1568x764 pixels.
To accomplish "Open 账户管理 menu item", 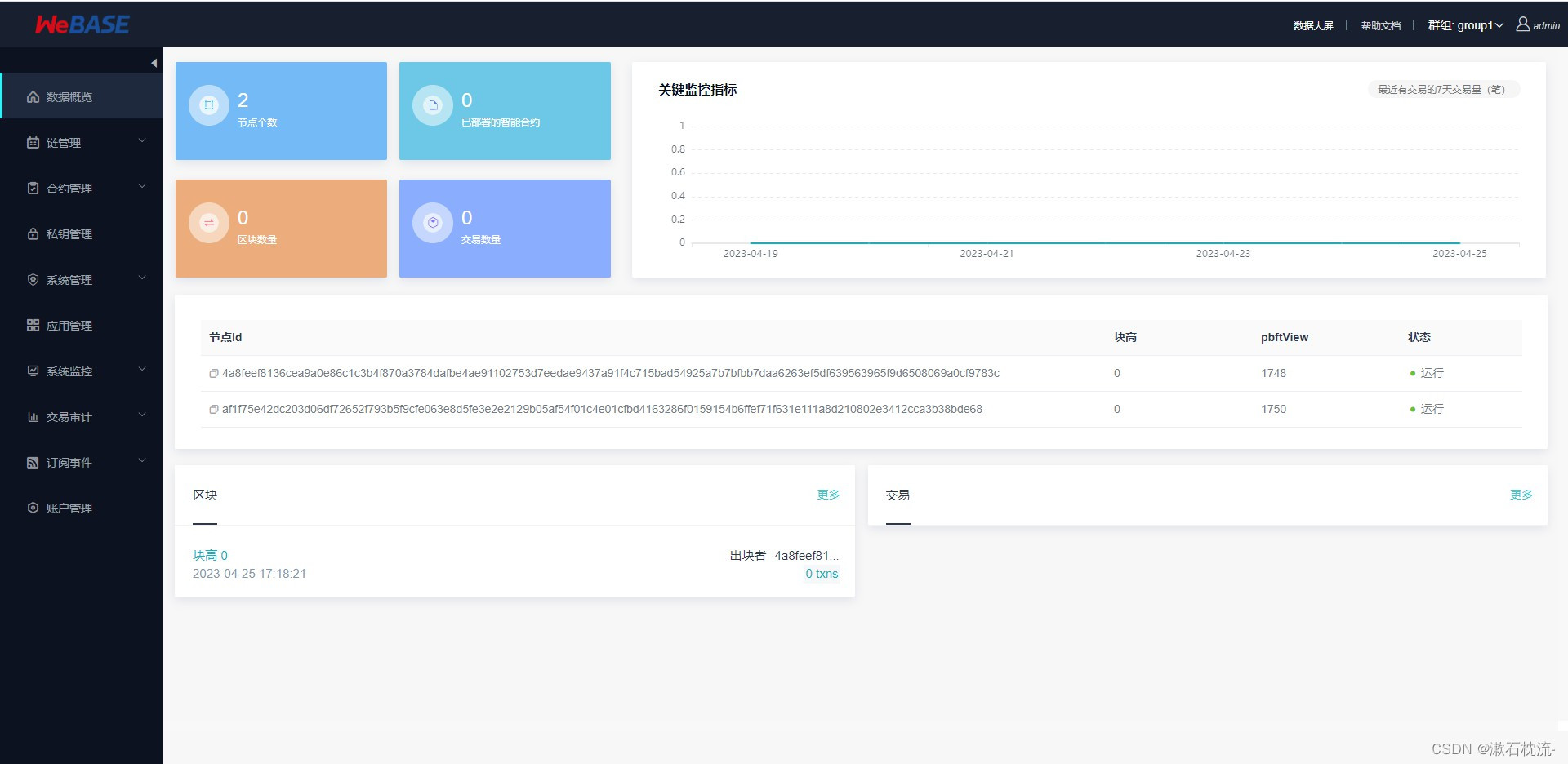I will click(x=82, y=509).
